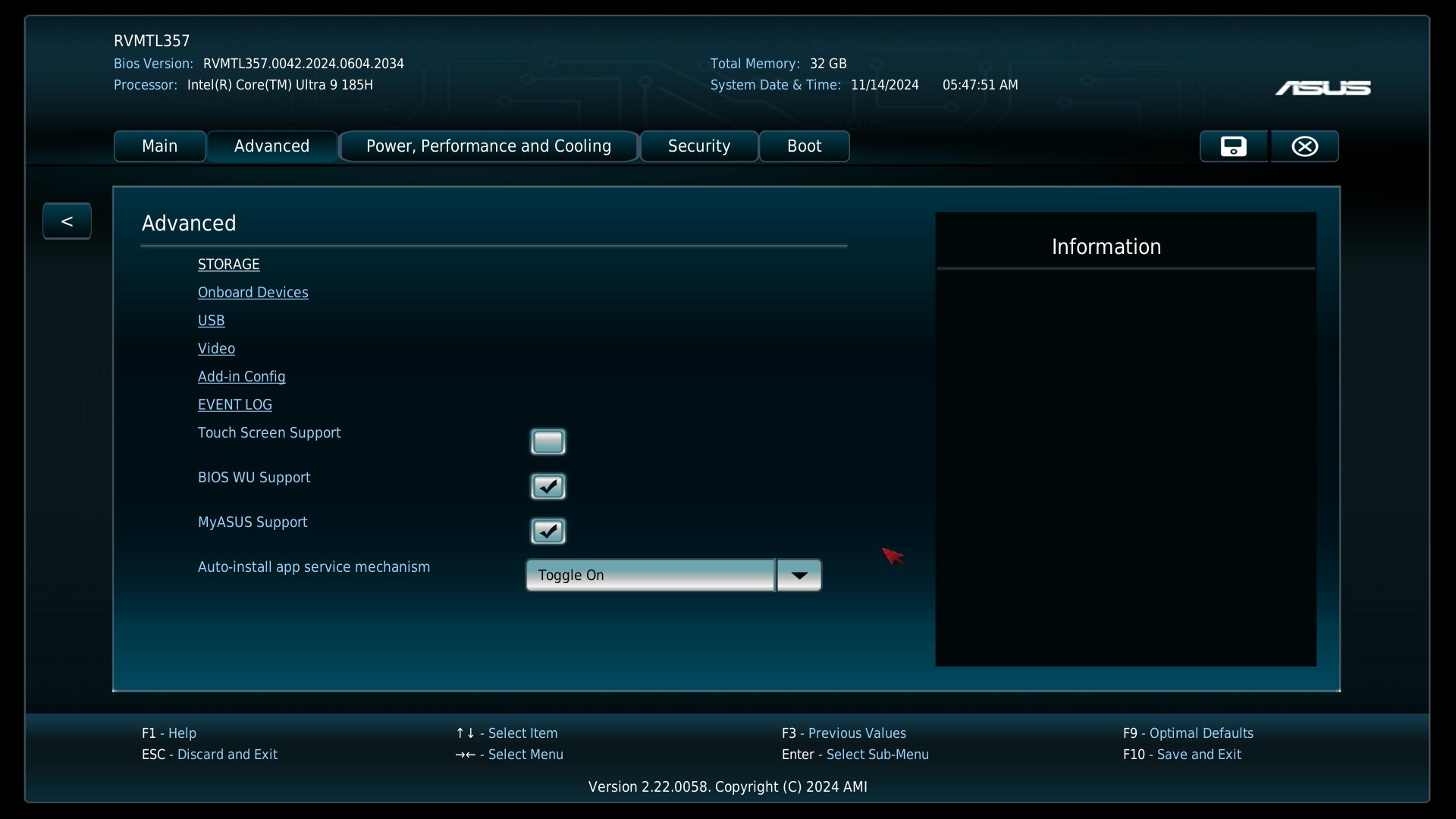This screenshot has height=819, width=1456.
Task: Enable Touch Screen Support checkbox
Action: tap(548, 441)
